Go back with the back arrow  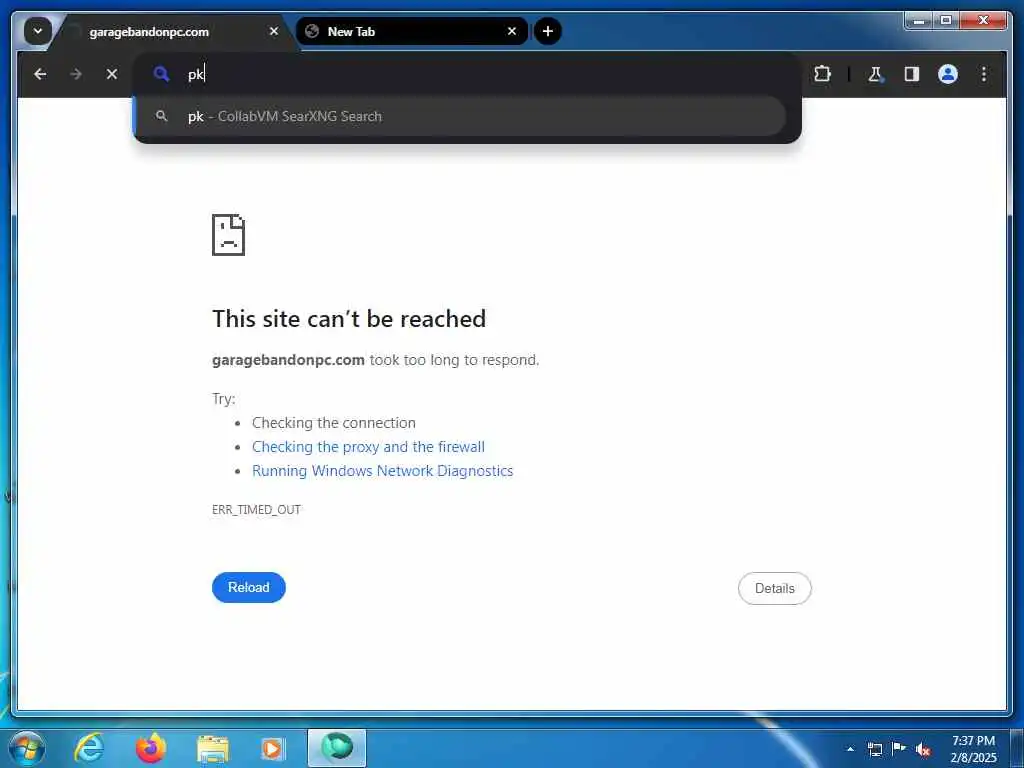point(40,74)
